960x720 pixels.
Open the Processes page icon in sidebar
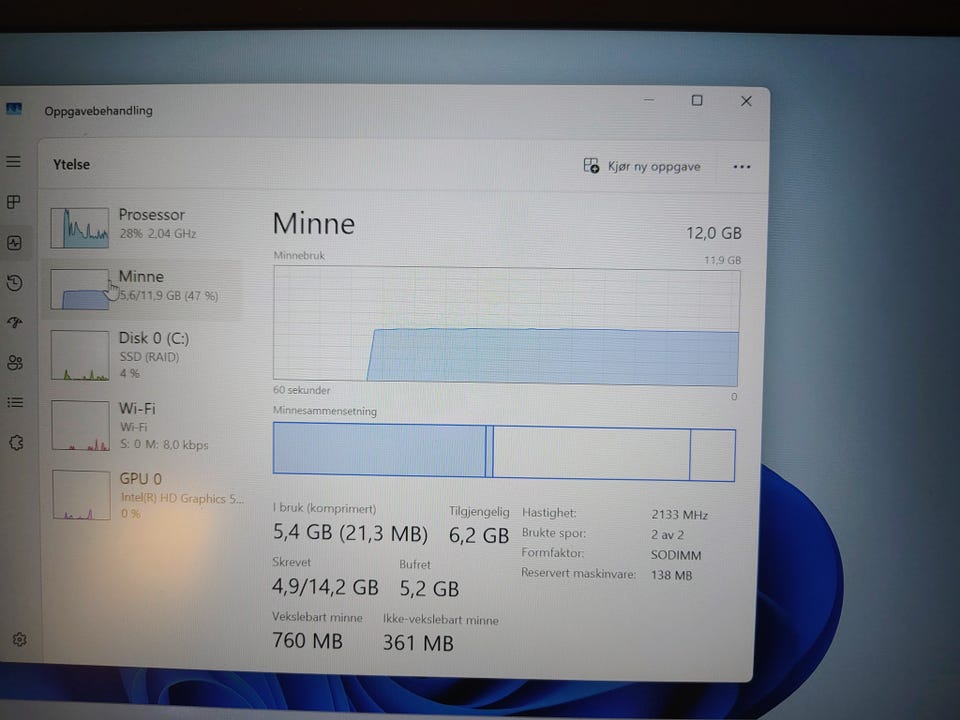[x=13, y=202]
